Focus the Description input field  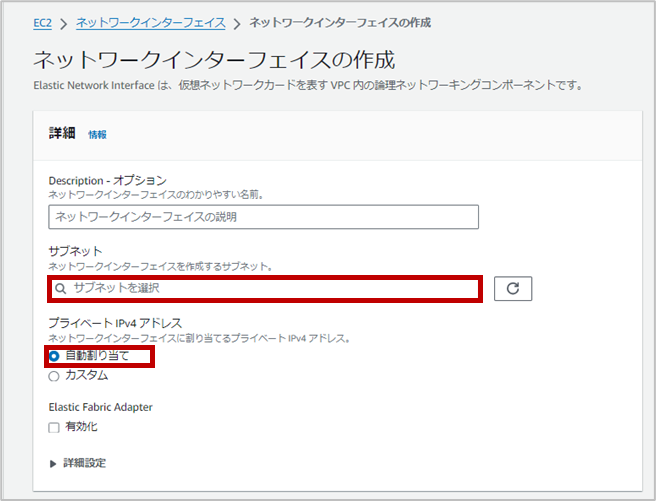point(264,217)
